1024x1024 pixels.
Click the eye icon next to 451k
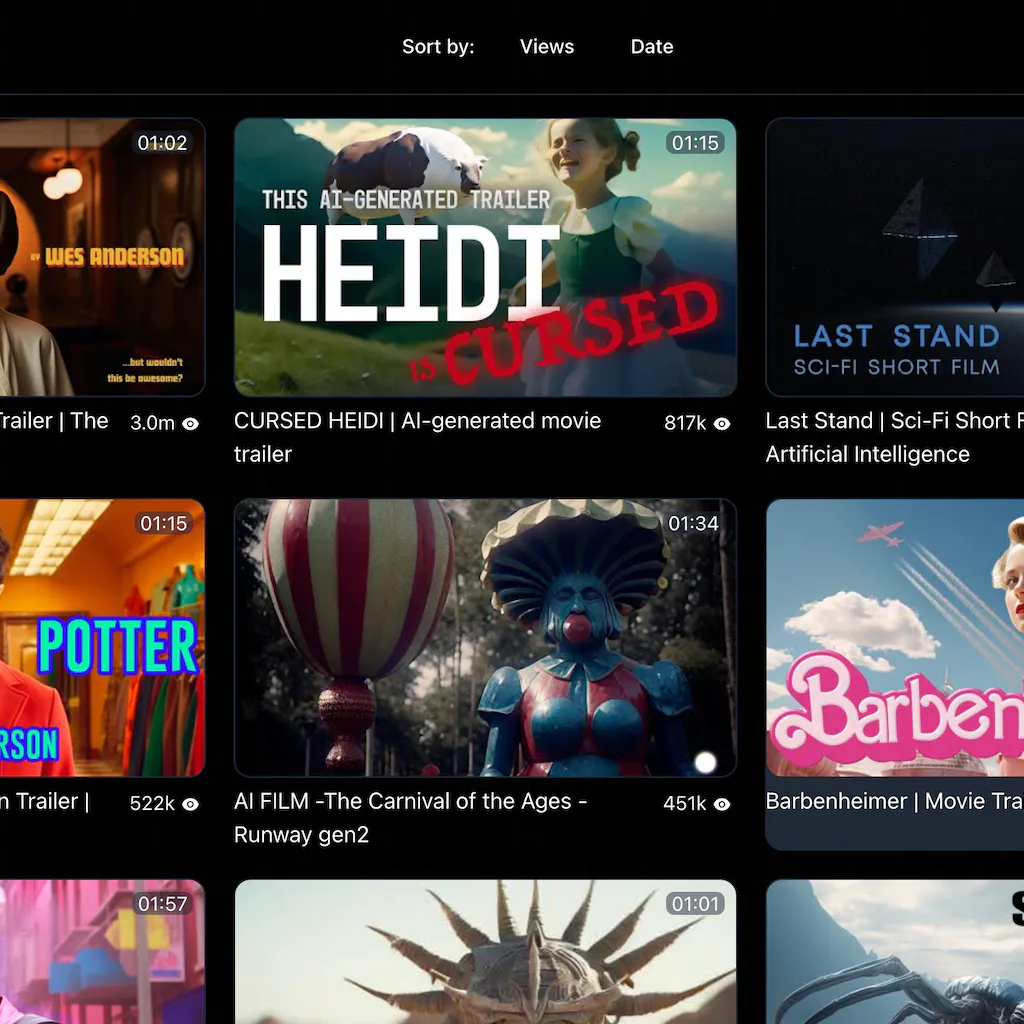pyautogui.click(x=721, y=804)
